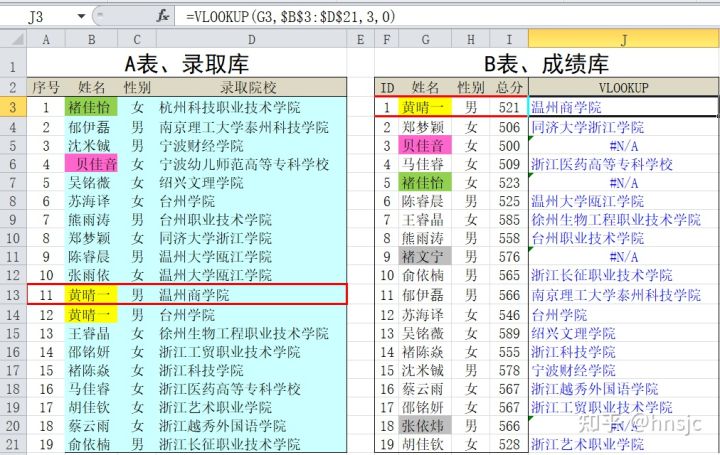Select column D header
The height and width of the screenshot is (455, 720).
point(252,39)
